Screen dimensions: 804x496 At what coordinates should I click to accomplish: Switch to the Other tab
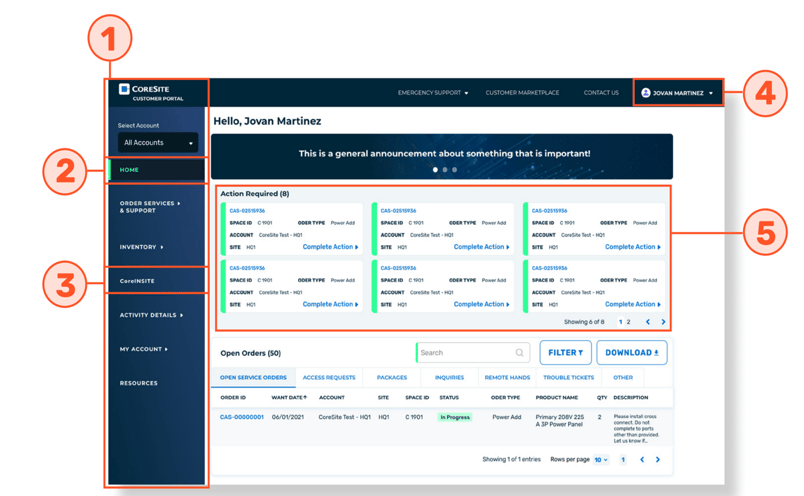pyautogui.click(x=623, y=378)
